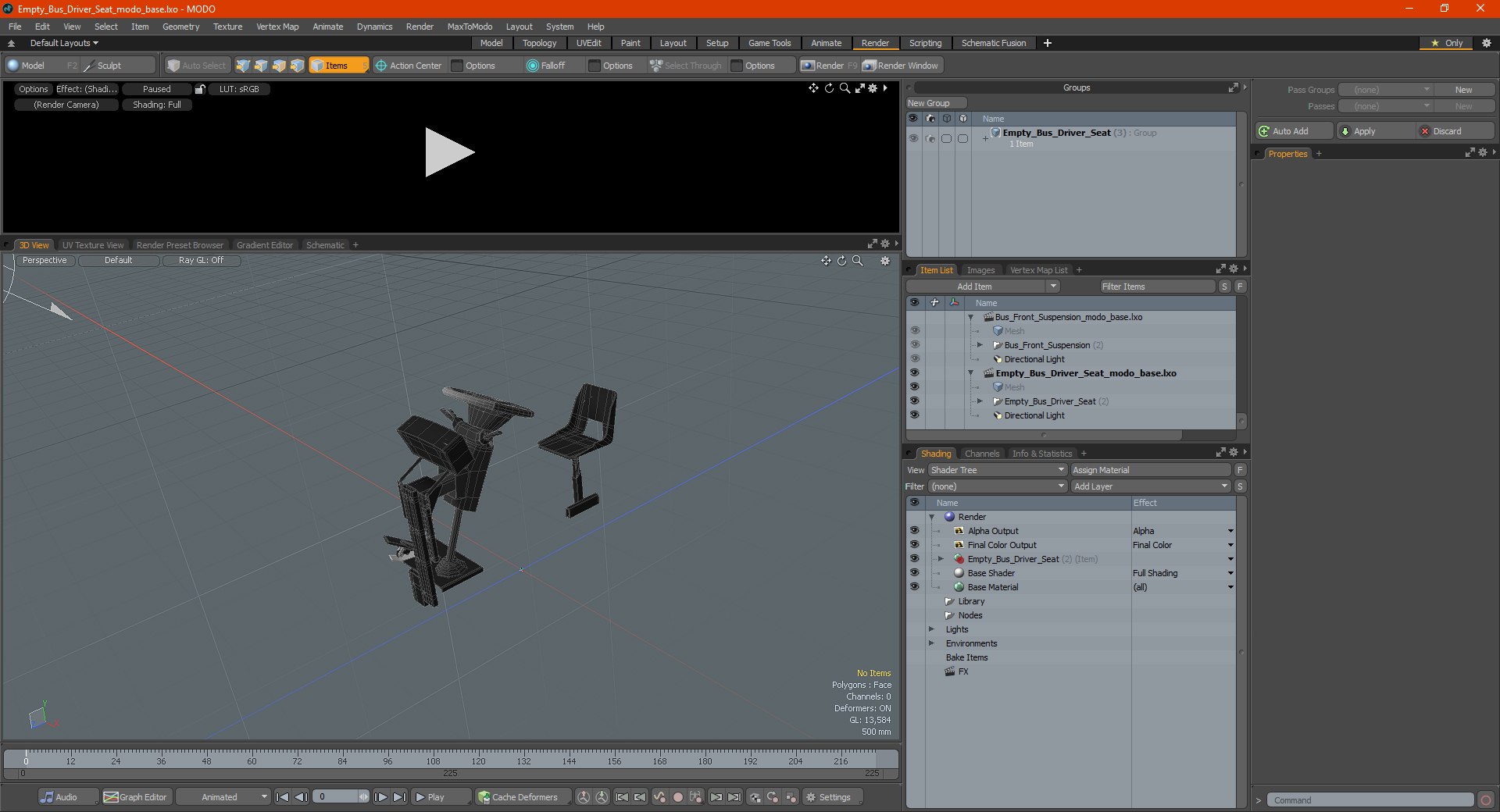Hide the Empty_Bus_Driver_Seat item in Item List
The width and height of the screenshot is (1500, 812).
point(914,401)
